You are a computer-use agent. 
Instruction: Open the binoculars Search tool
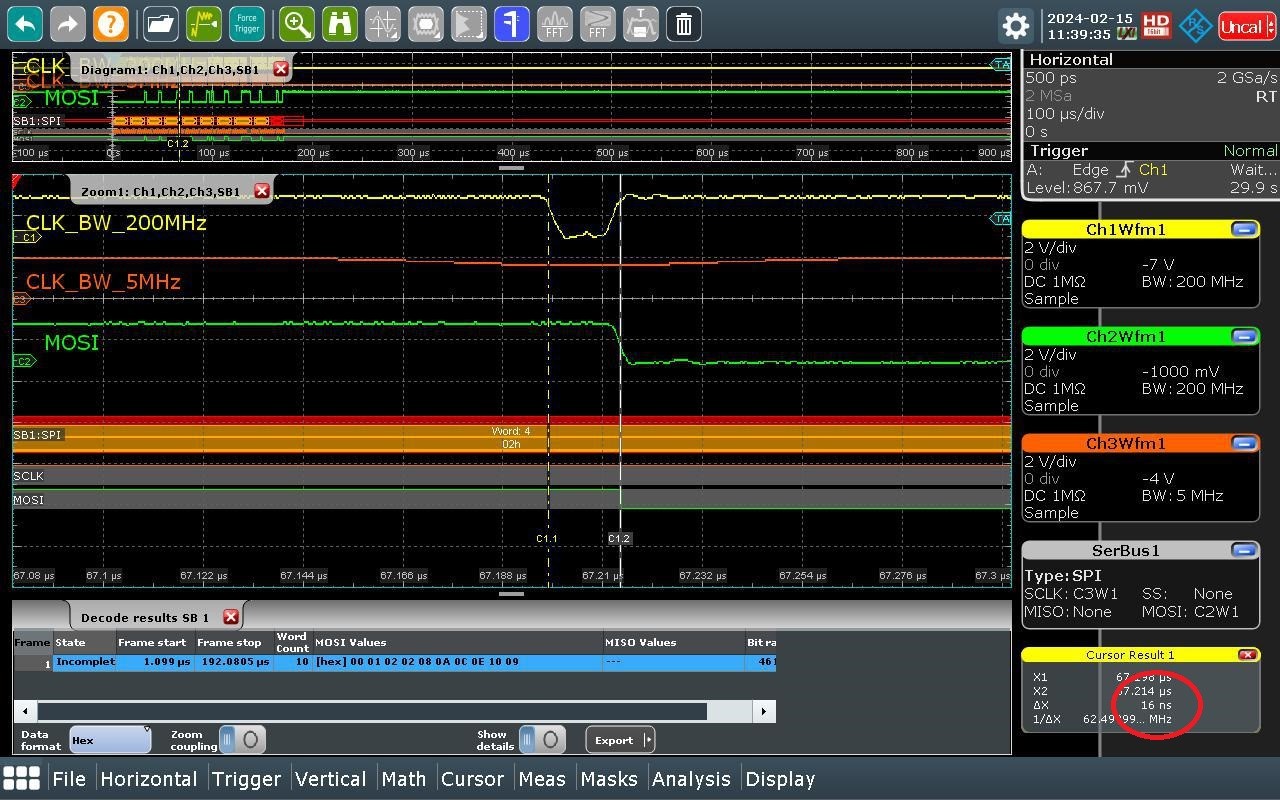tap(340, 24)
